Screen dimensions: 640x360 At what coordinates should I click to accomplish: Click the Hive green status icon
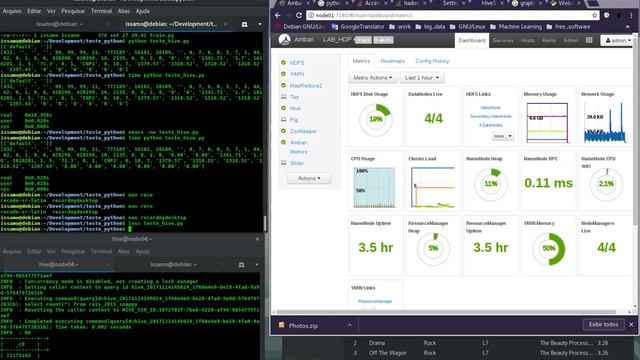[283, 108]
